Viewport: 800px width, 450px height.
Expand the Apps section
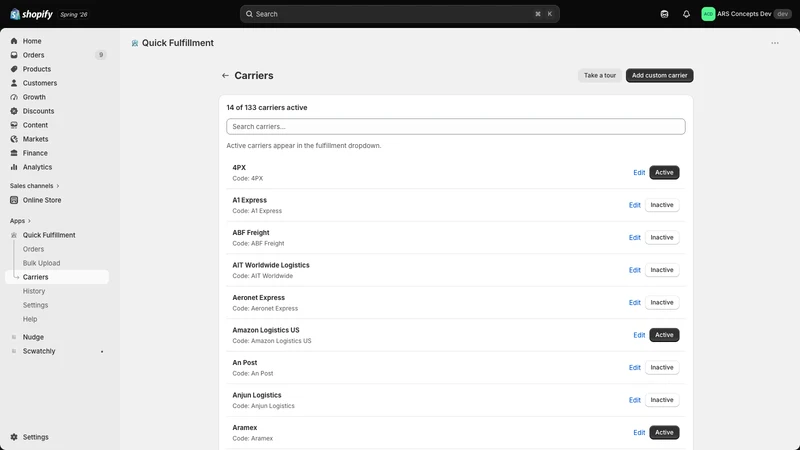click(x=20, y=221)
